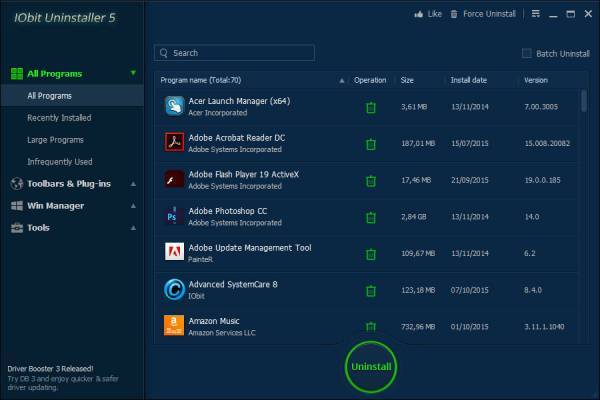Screen dimensions: 600x400
Task: Sort by the Install date column header
Action: pos(468,80)
